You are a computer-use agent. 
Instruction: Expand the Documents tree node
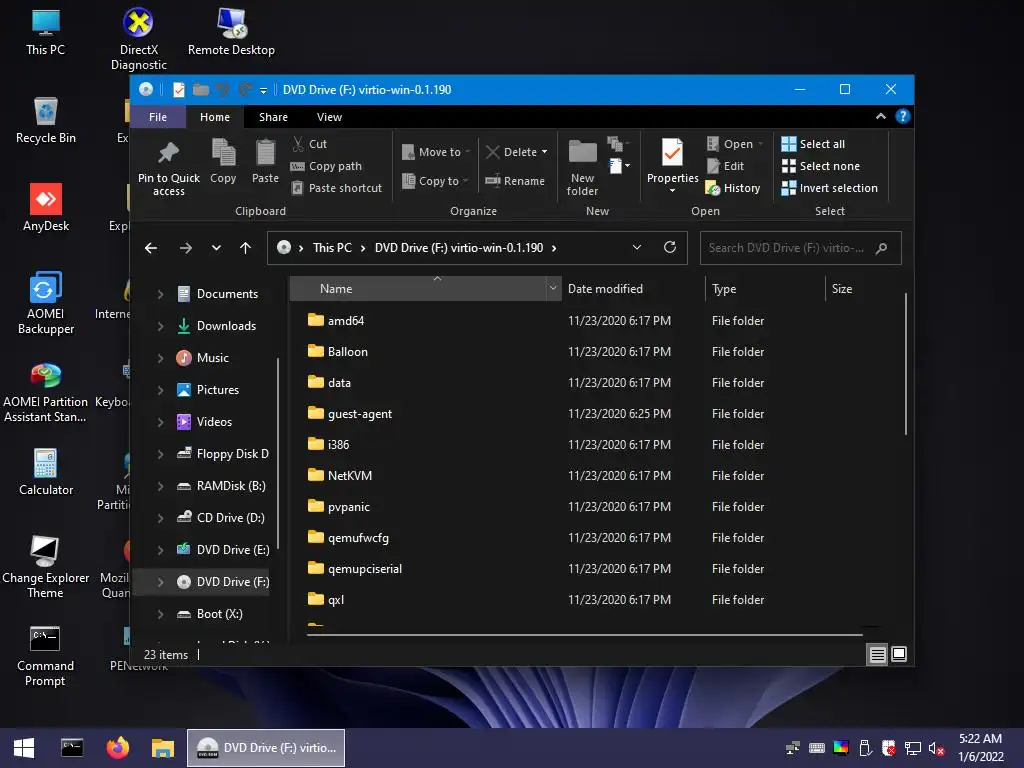[x=161, y=294]
